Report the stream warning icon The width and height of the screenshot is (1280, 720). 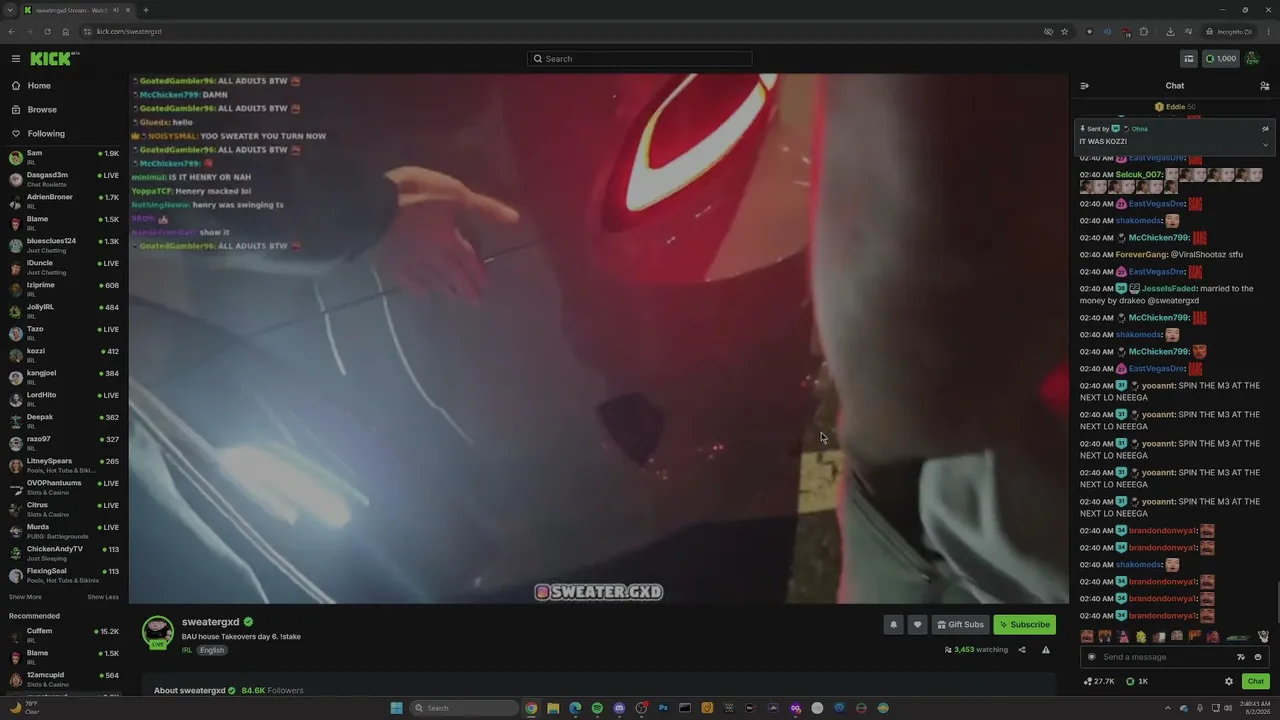tap(1046, 650)
